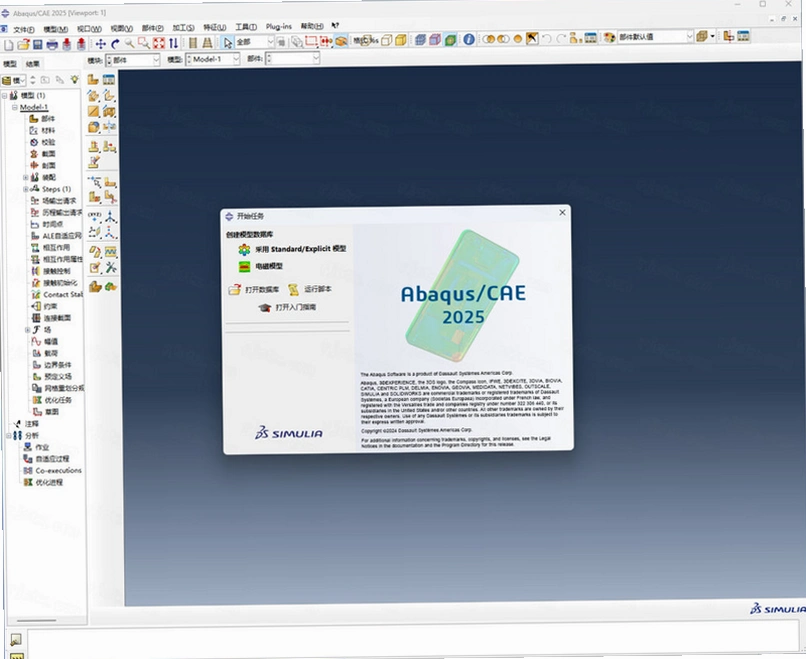The width and height of the screenshot is (806, 659).
Task: Close the 开始任务 dialog
Action: (x=562, y=212)
